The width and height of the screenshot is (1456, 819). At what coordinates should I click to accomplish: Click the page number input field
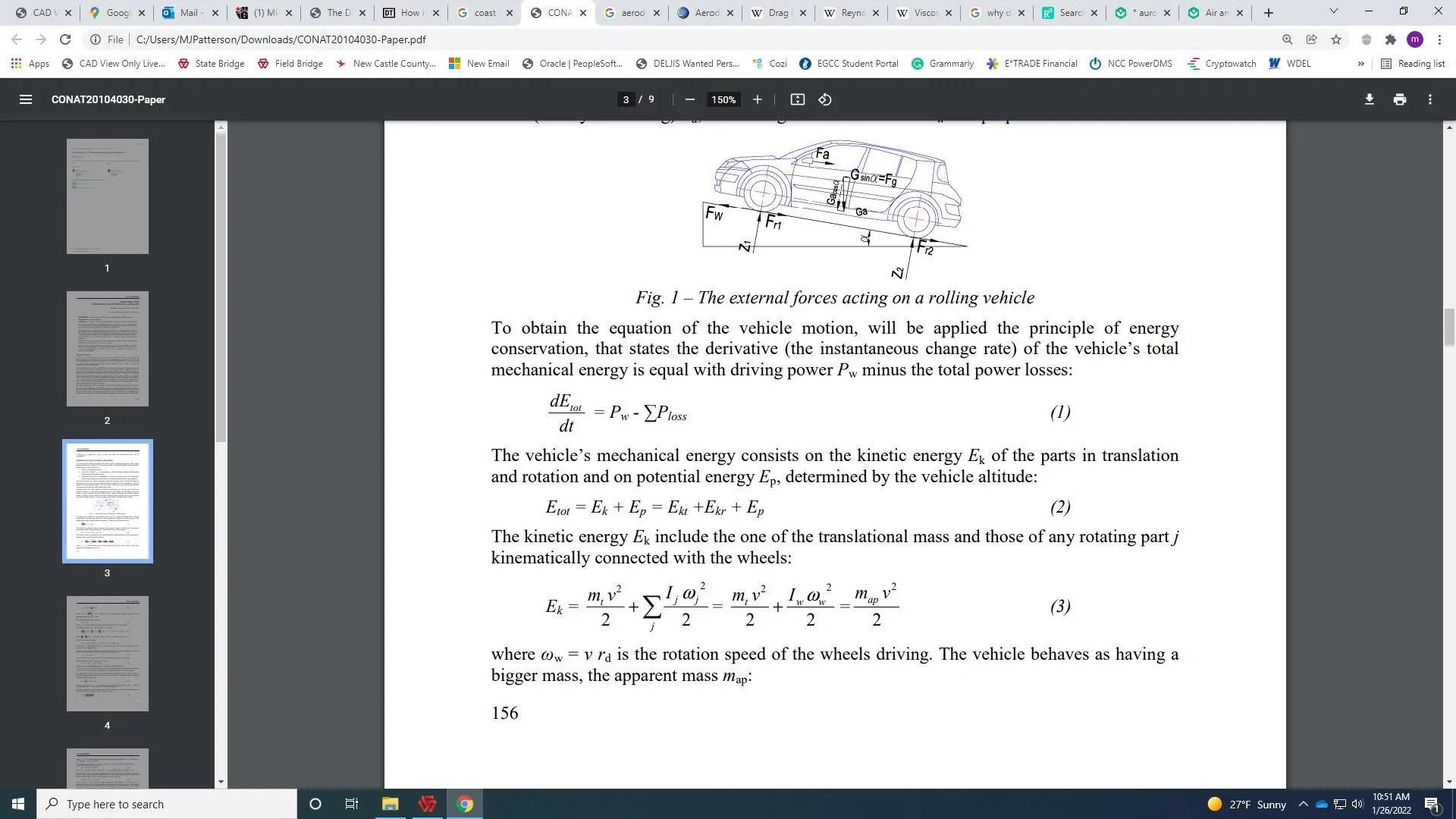pyautogui.click(x=626, y=99)
